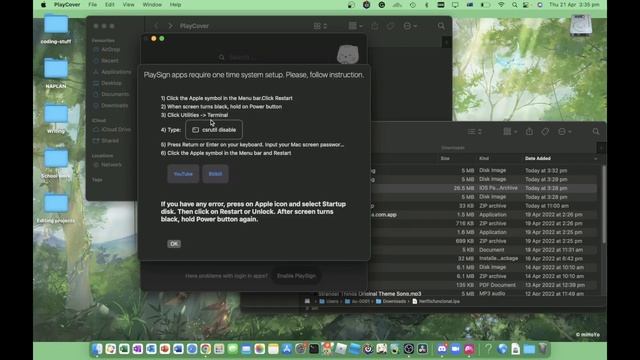Change view mode in PlayCover Finder window
The height and width of the screenshot is (360, 640).
320,26
